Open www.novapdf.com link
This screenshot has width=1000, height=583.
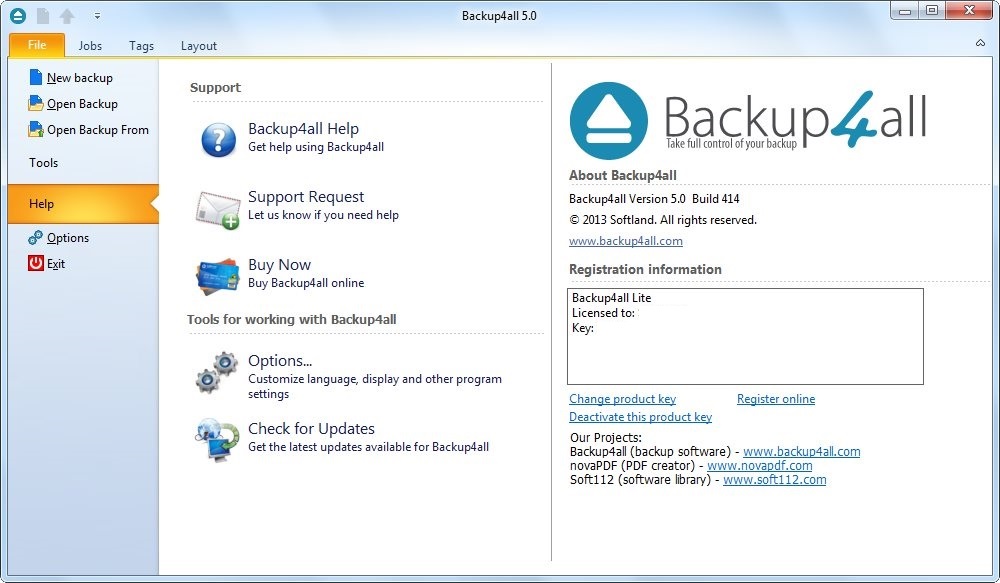point(760,466)
